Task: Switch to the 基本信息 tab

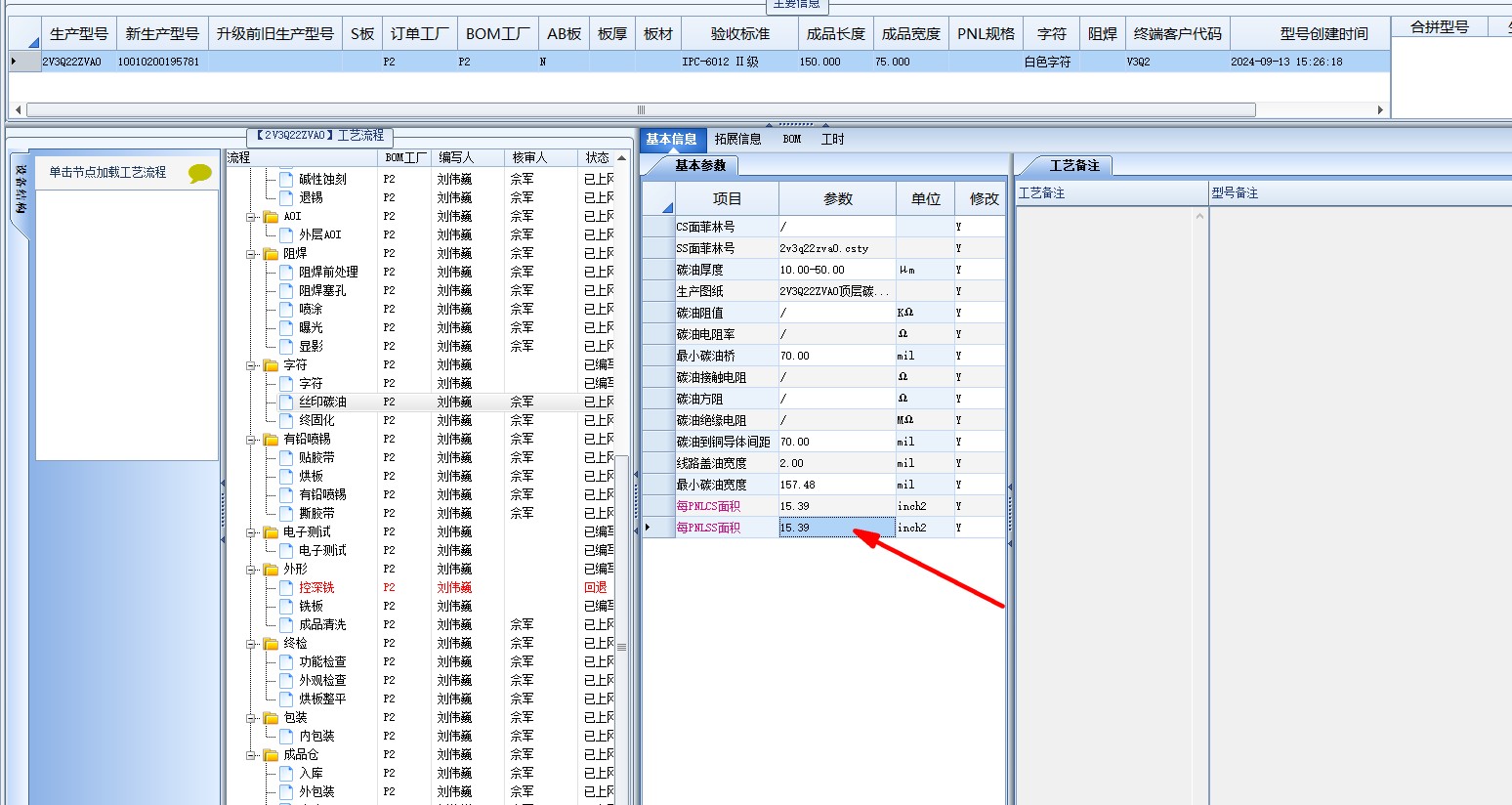Action: [x=671, y=140]
